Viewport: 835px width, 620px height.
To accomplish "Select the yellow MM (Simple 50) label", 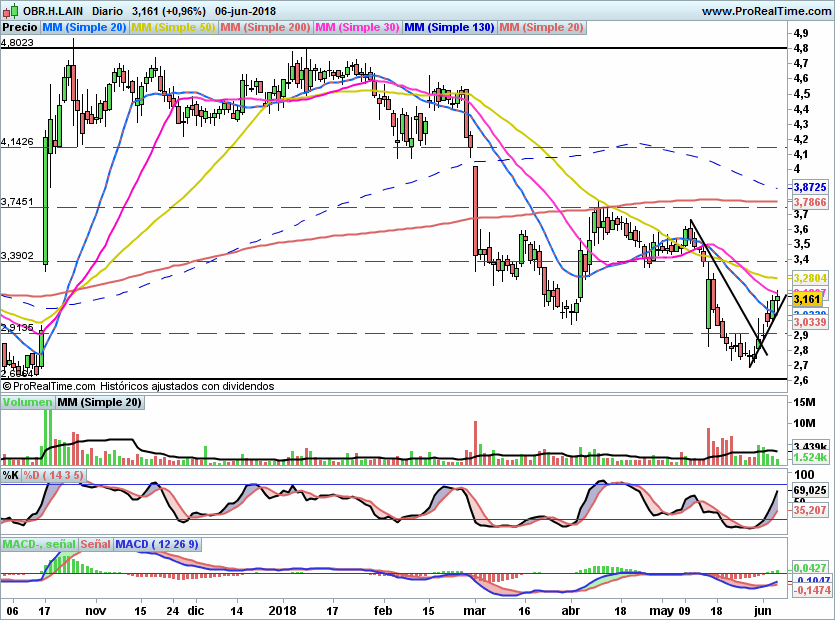I will (173, 27).
